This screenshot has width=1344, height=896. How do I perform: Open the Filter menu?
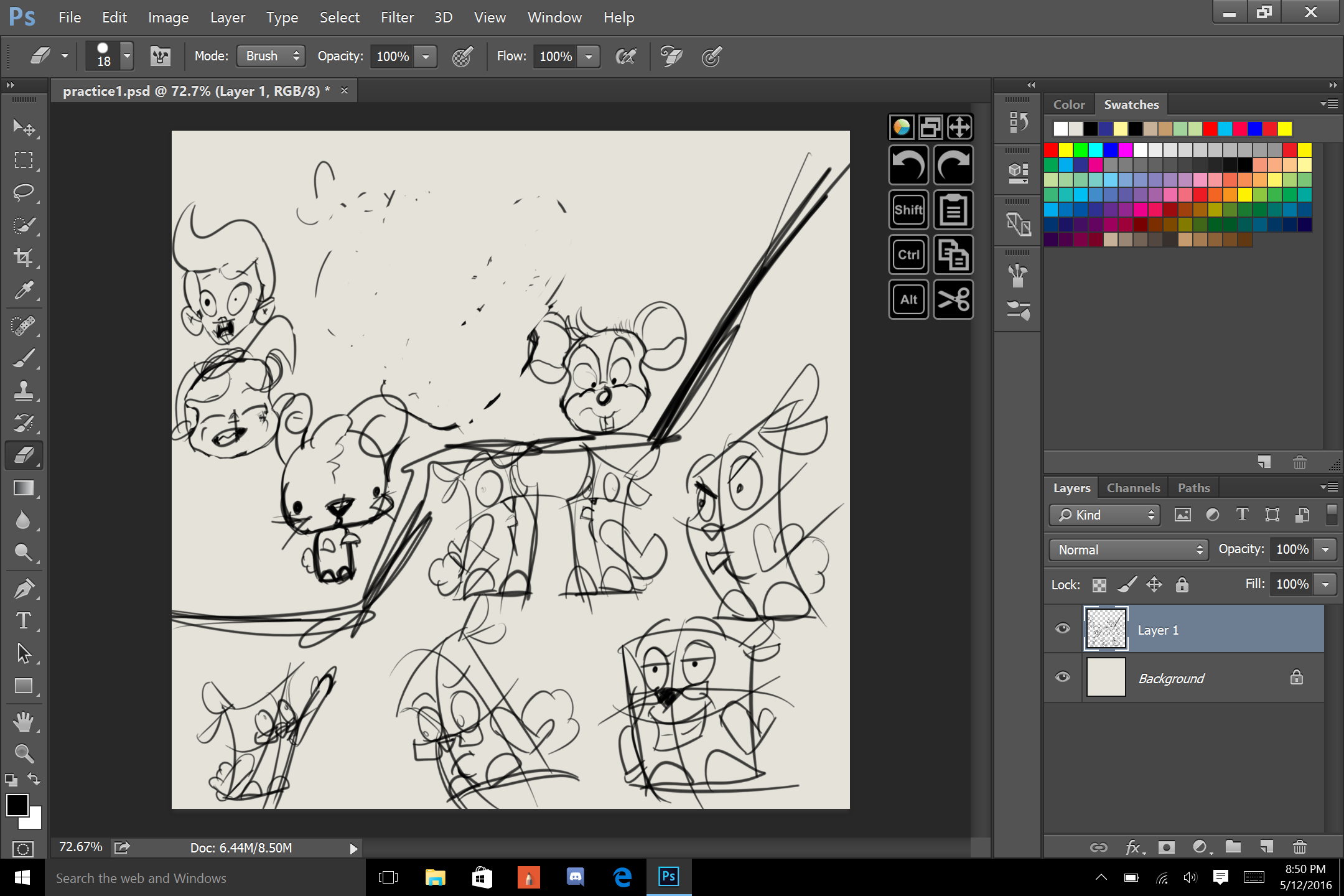coord(397,17)
